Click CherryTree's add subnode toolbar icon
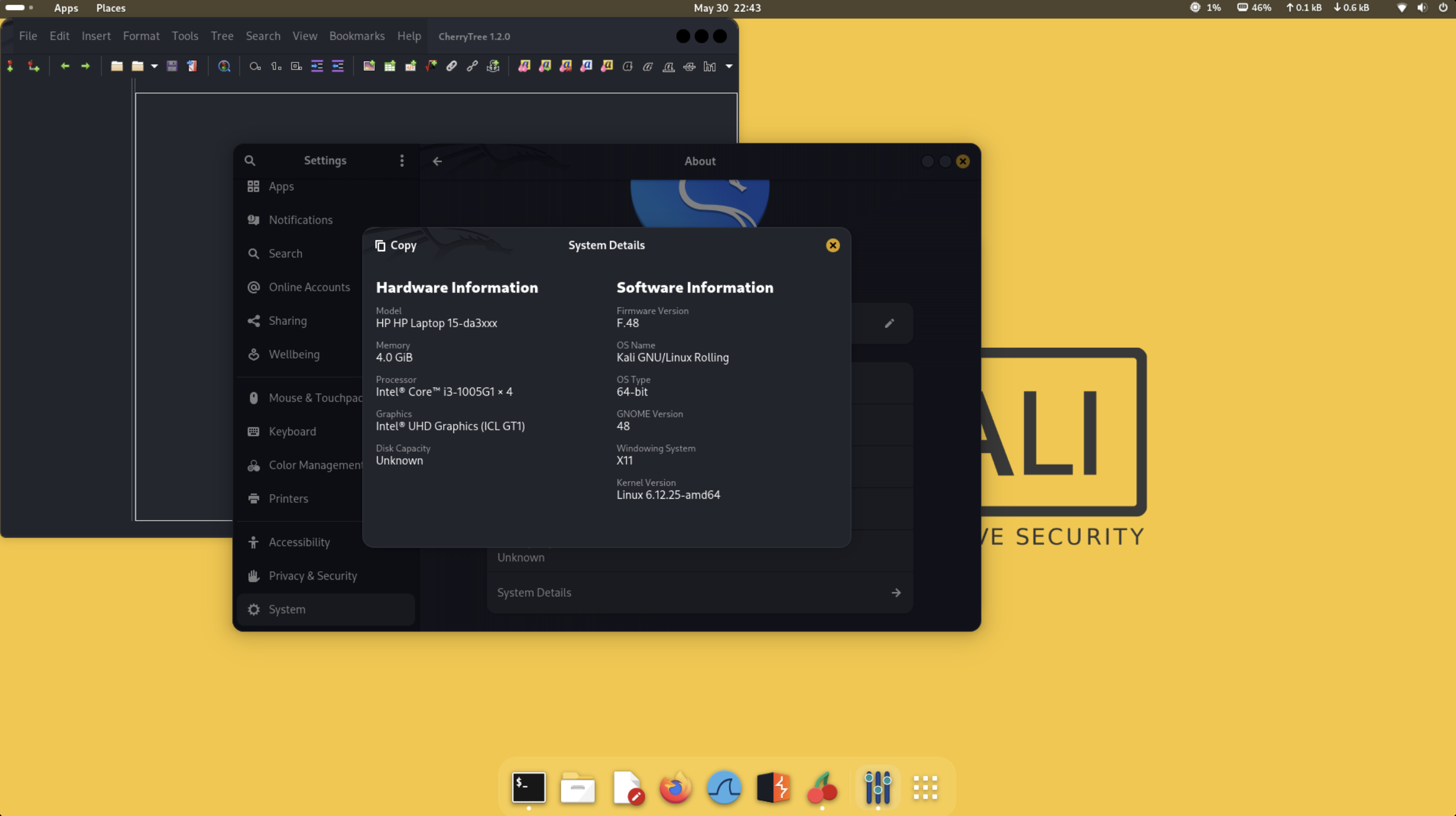This screenshot has height=816, width=1456. point(33,66)
